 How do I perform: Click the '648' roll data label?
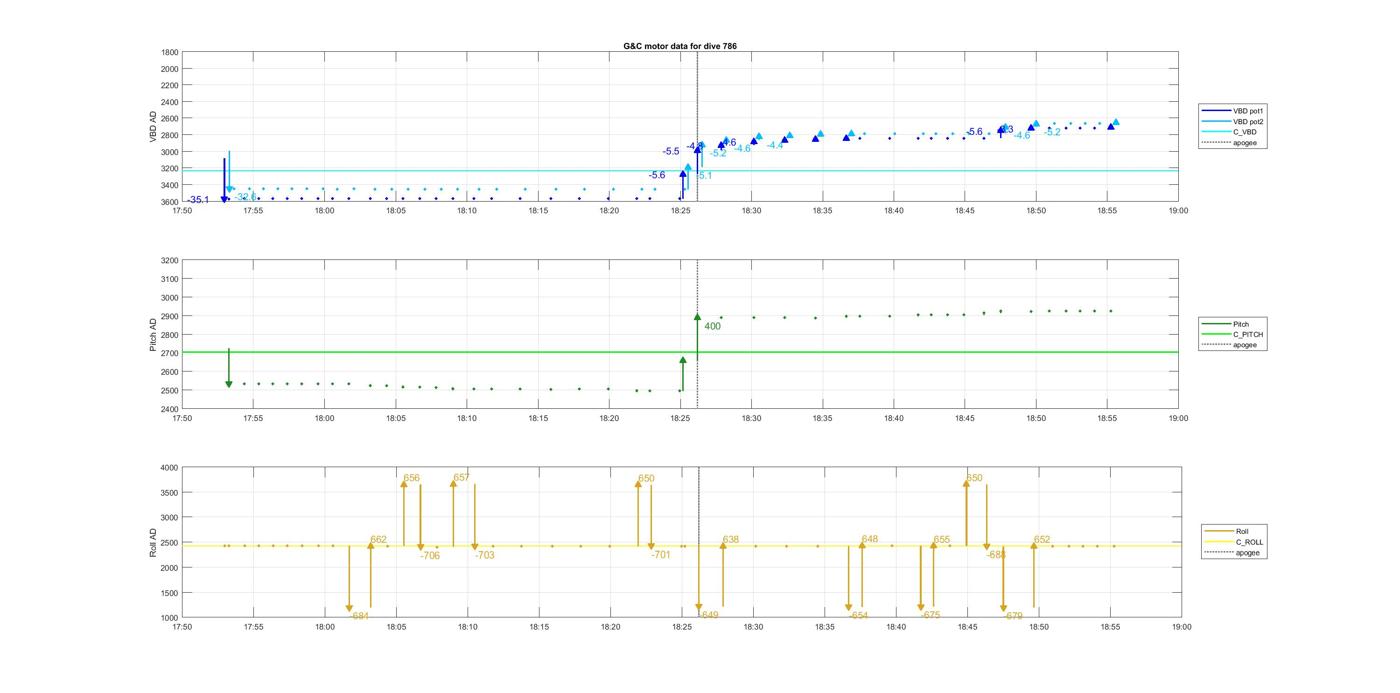pyautogui.click(x=870, y=540)
